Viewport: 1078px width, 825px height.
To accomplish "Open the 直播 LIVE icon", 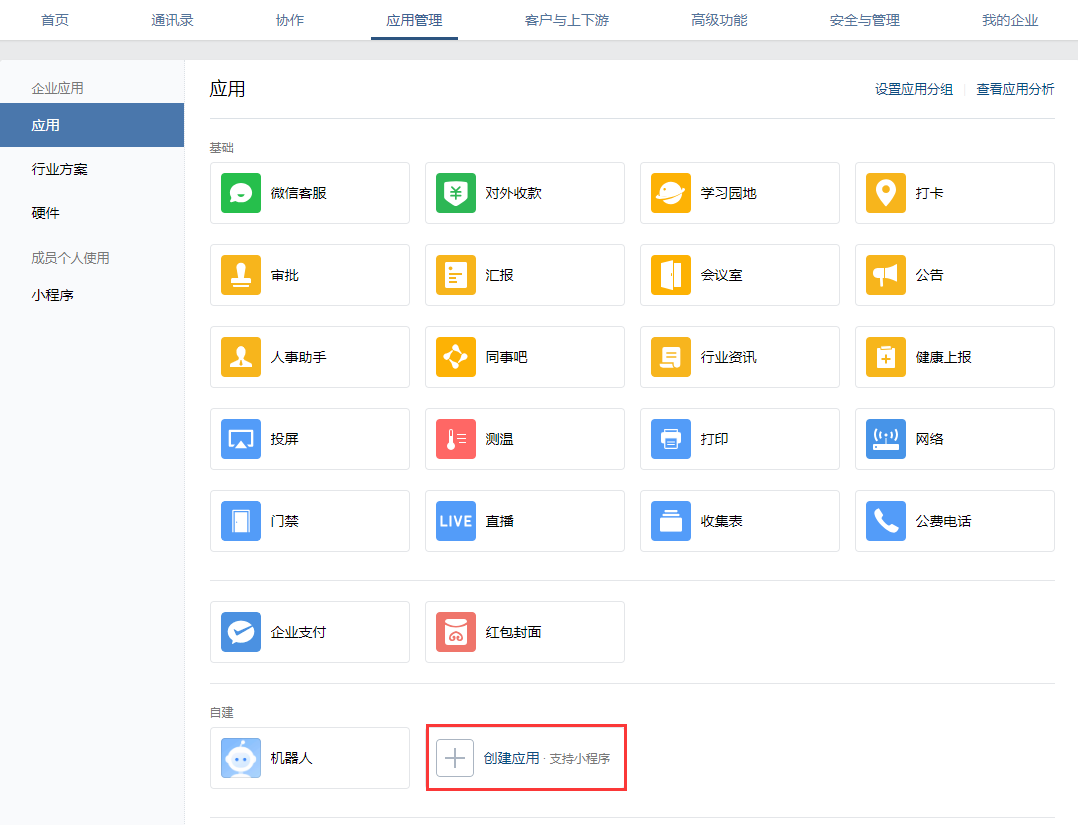I will tap(456, 521).
